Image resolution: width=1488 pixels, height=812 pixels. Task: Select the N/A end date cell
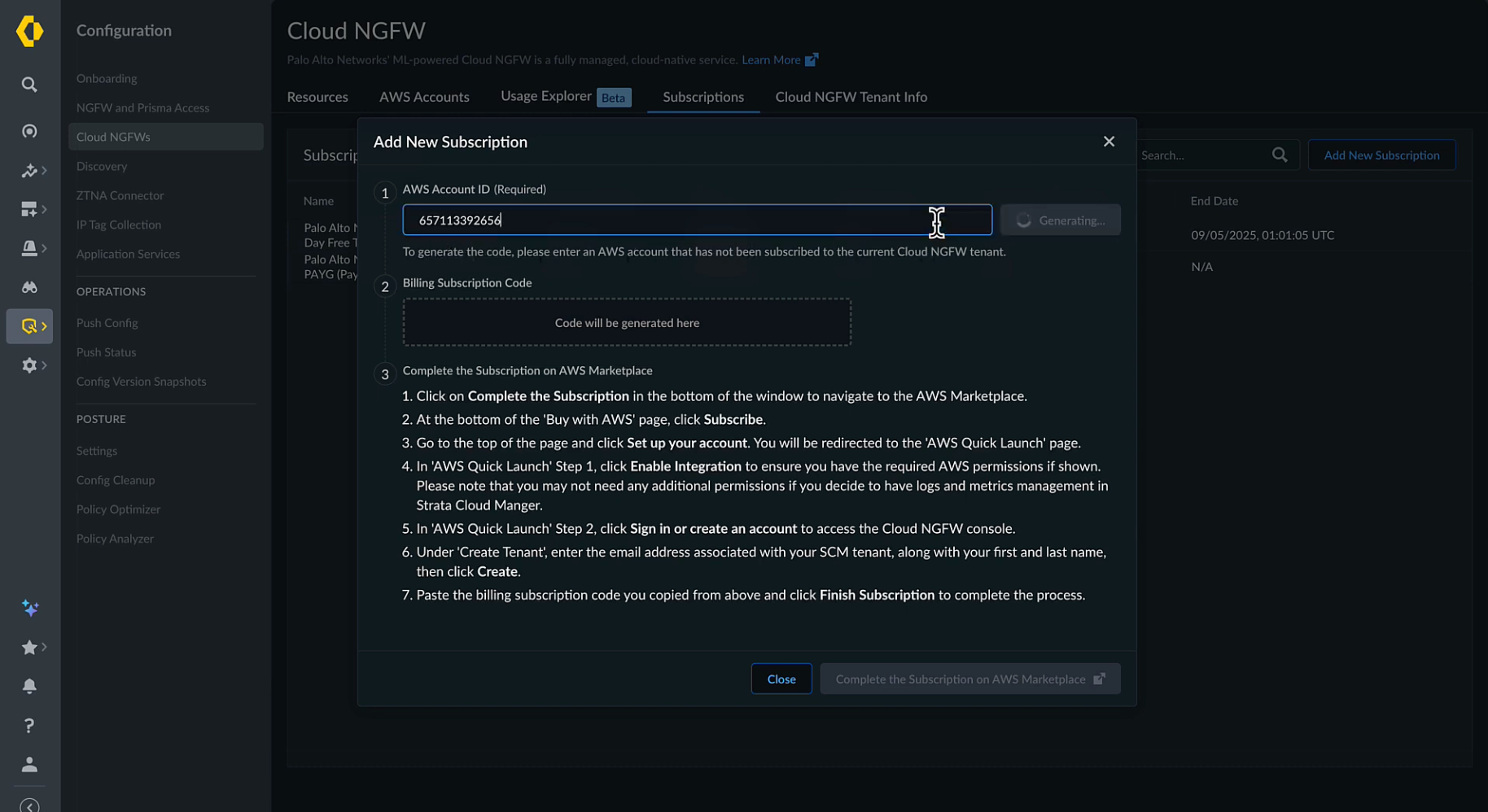click(1202, 267)
